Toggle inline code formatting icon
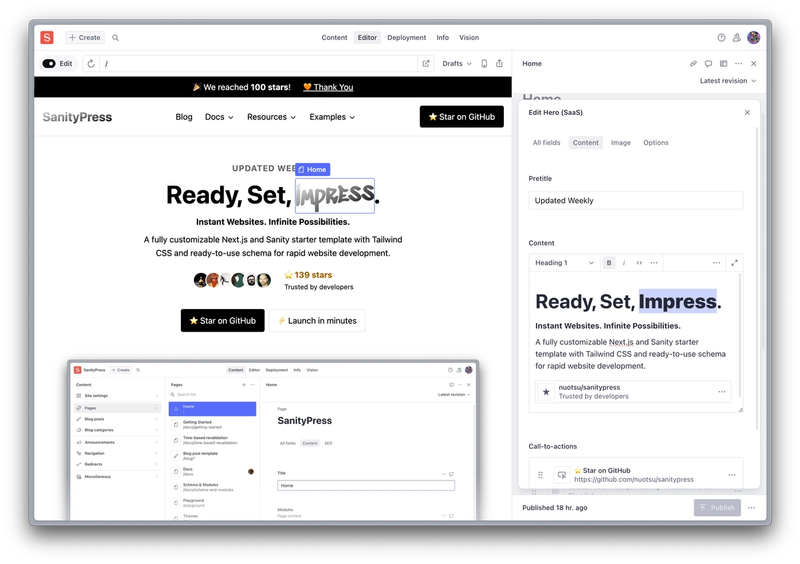Viewport: 800px width, 564px height. [x=639, y=263]
